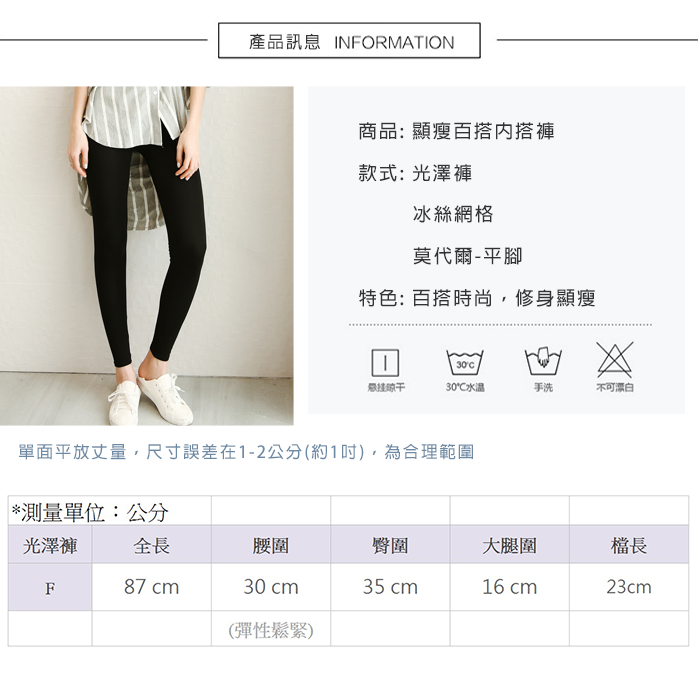Click the 全長 column header
Screen dimensions: 700x700
(151, 545)
